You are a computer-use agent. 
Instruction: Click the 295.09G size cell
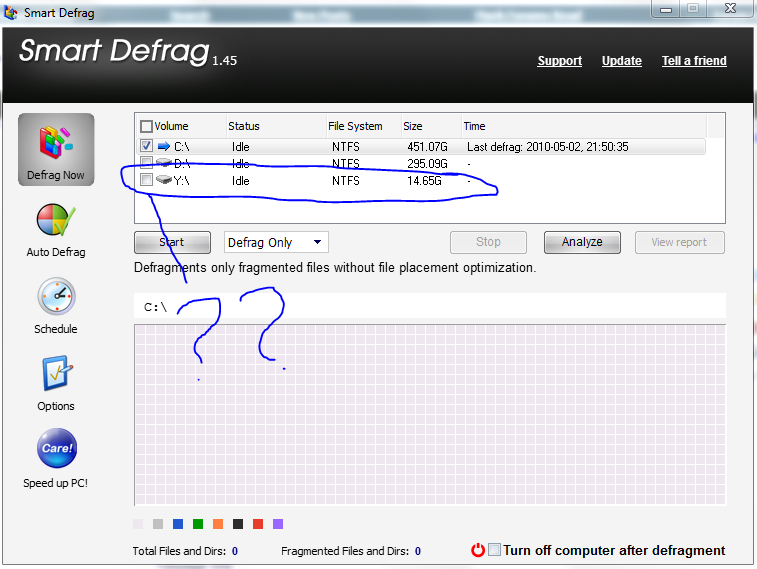pyautogui.click(x=427, y=164)
